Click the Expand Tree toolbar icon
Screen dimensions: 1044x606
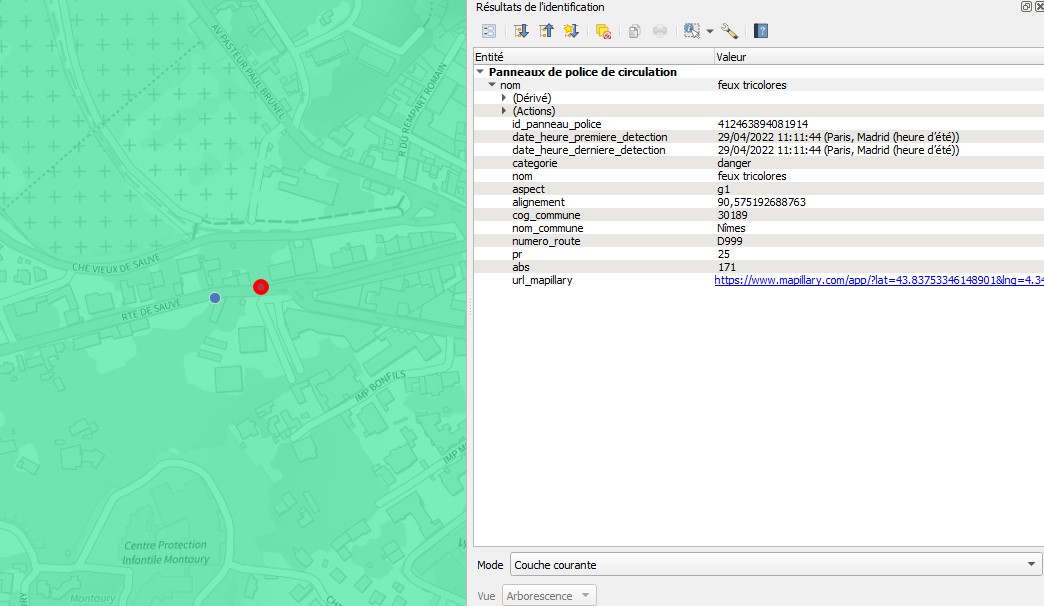(521, 31)
